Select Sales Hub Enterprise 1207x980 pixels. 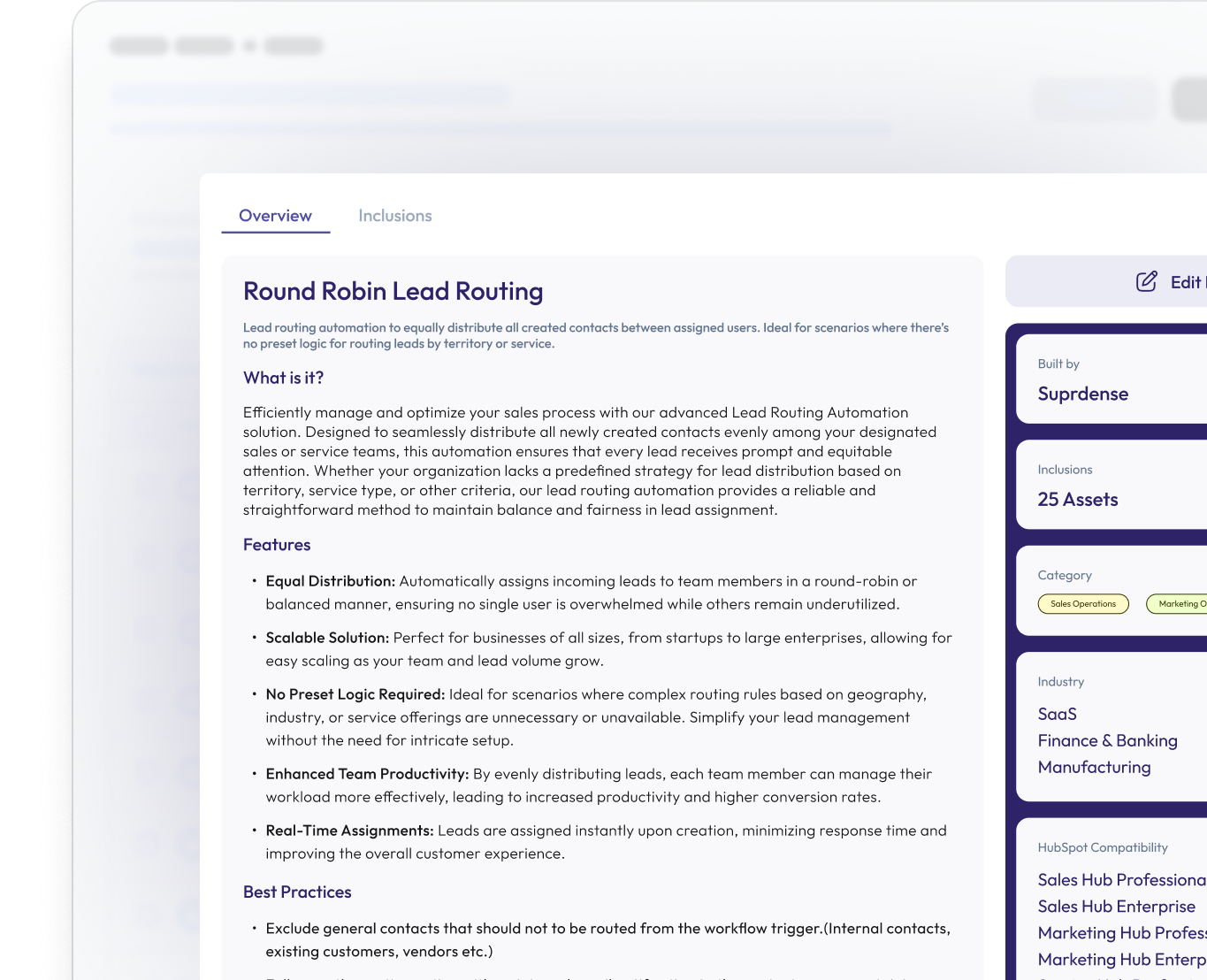coord(1116,907)
